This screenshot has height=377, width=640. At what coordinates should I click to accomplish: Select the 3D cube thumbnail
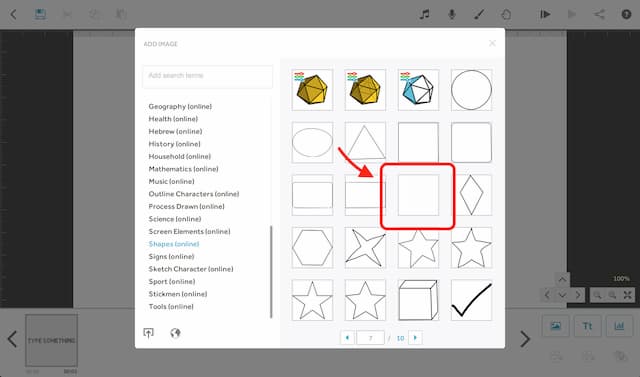pos(418,300)
